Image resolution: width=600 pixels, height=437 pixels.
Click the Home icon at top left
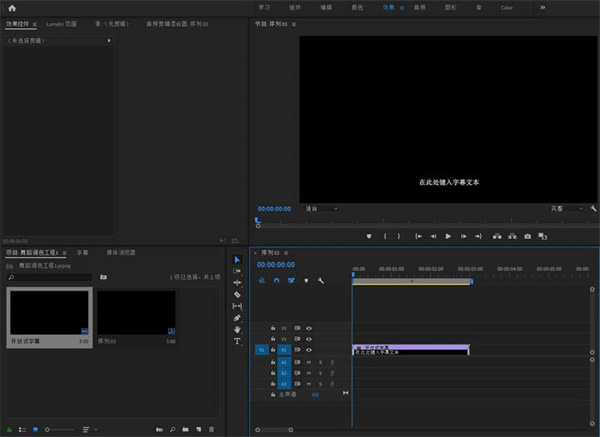[11, 7]
